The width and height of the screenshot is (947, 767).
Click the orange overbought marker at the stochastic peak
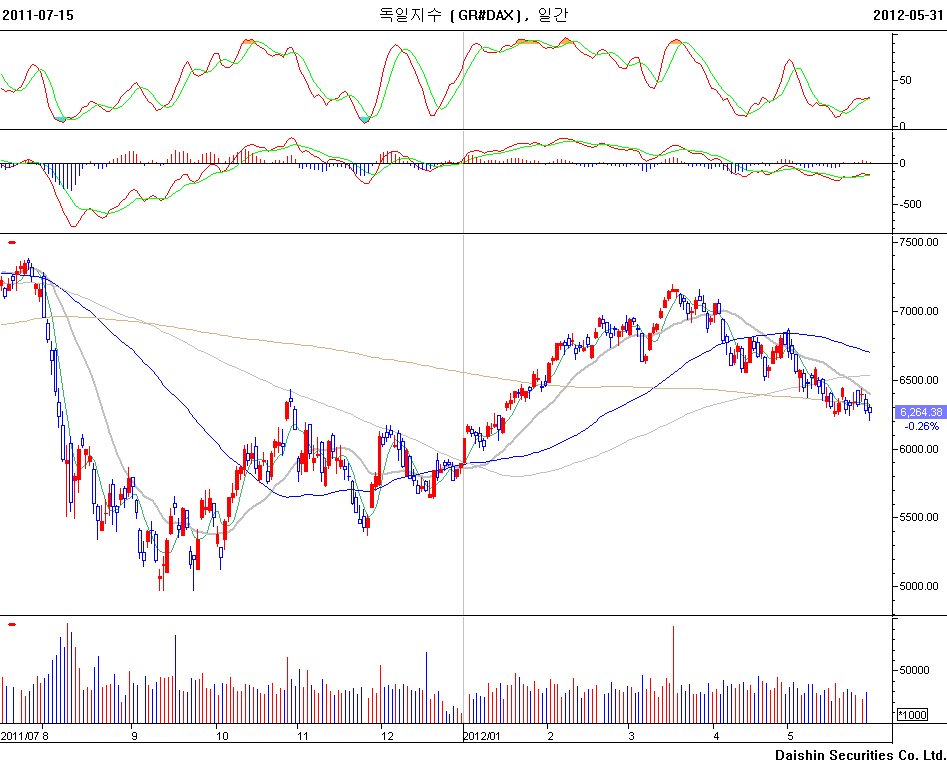click(248, 41)
